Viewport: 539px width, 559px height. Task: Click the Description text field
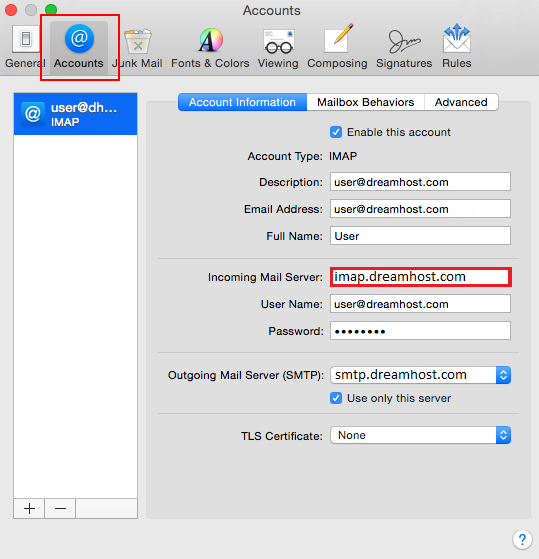(420, 182)
